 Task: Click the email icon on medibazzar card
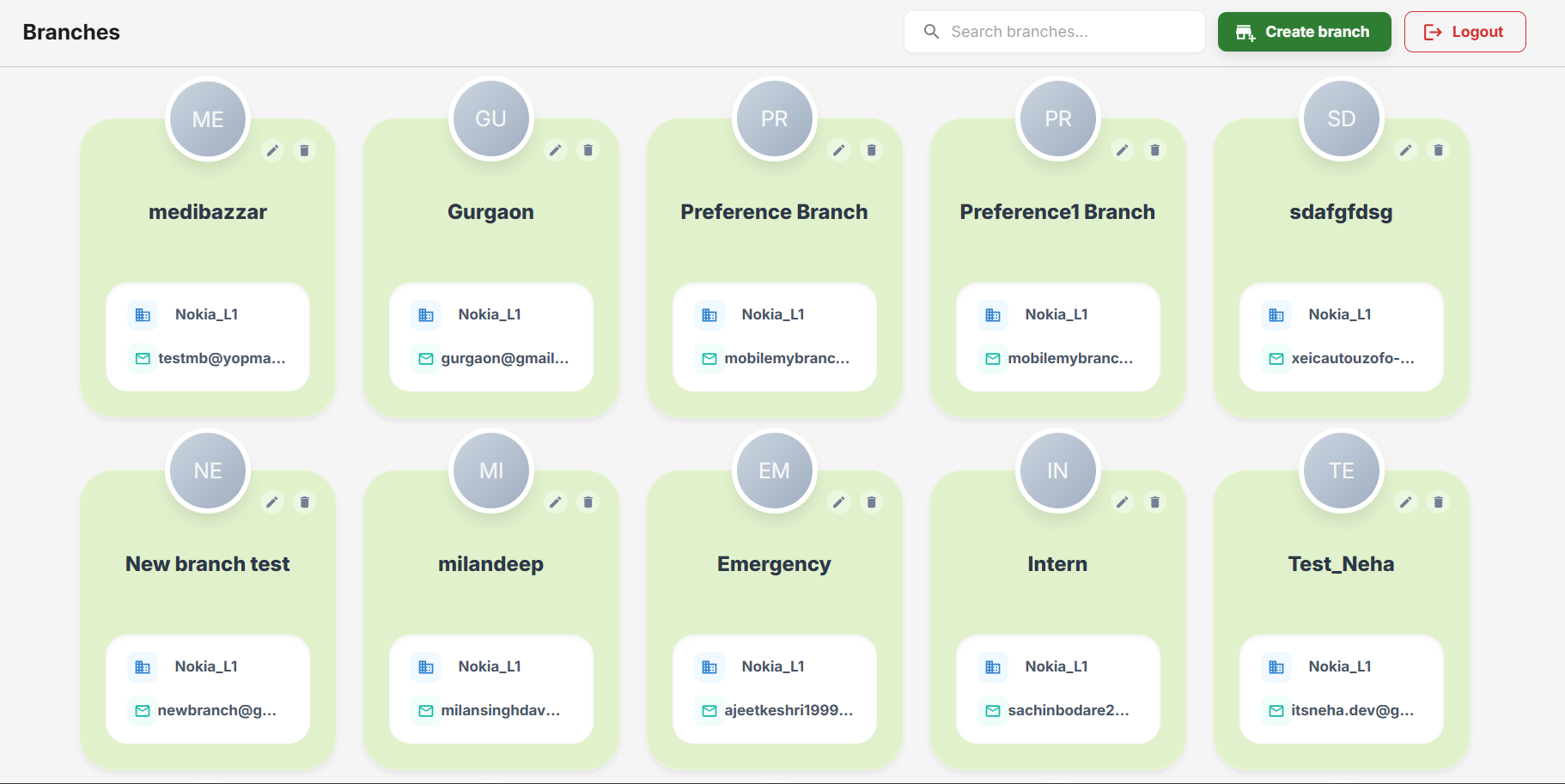[143, 359]
